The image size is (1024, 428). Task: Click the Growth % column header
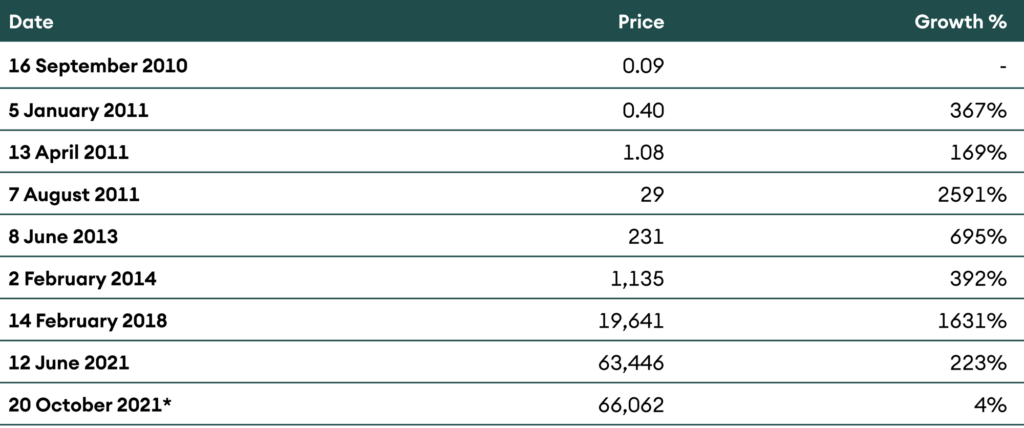[x=960, y=21]
